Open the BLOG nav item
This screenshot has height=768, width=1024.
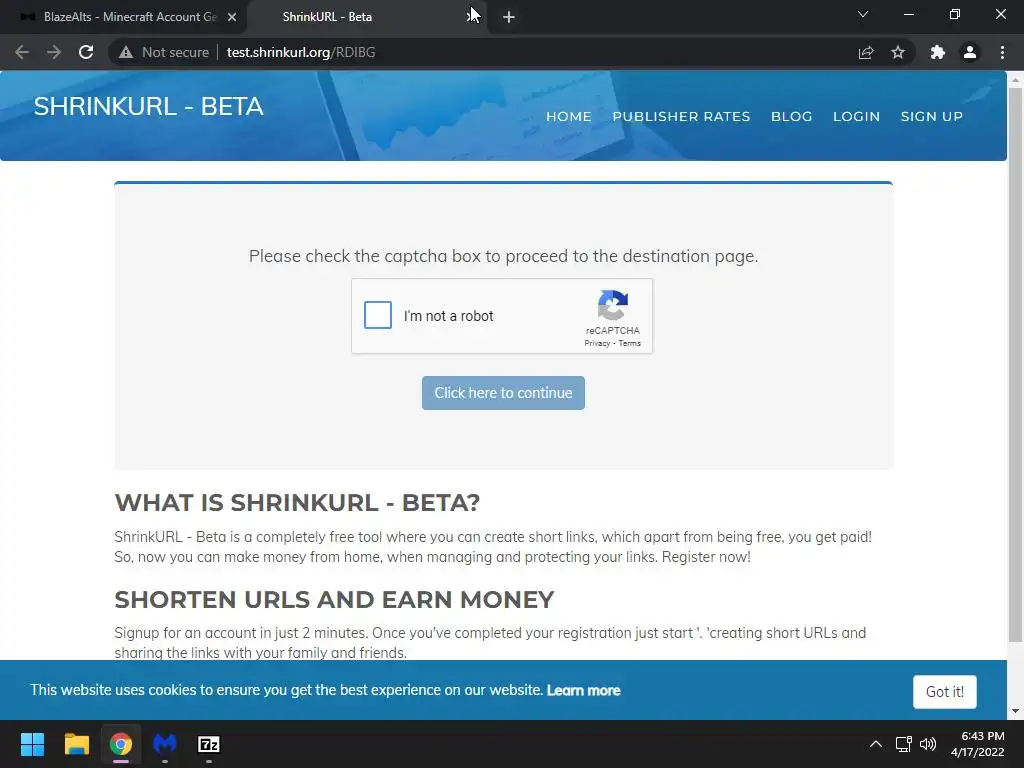792,116
